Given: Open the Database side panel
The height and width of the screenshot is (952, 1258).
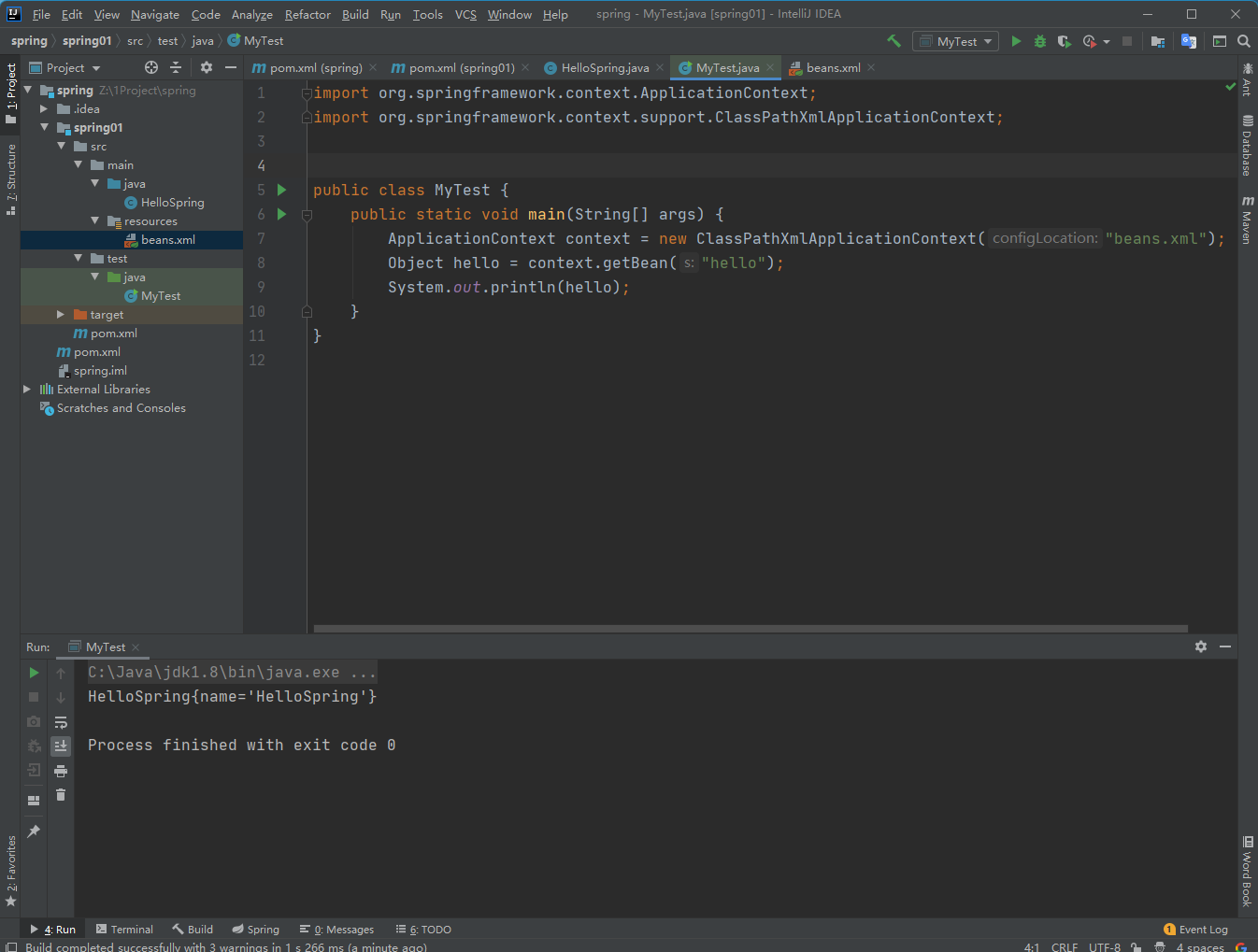Looking at the screenshot, I should (x=1247, y=145).
